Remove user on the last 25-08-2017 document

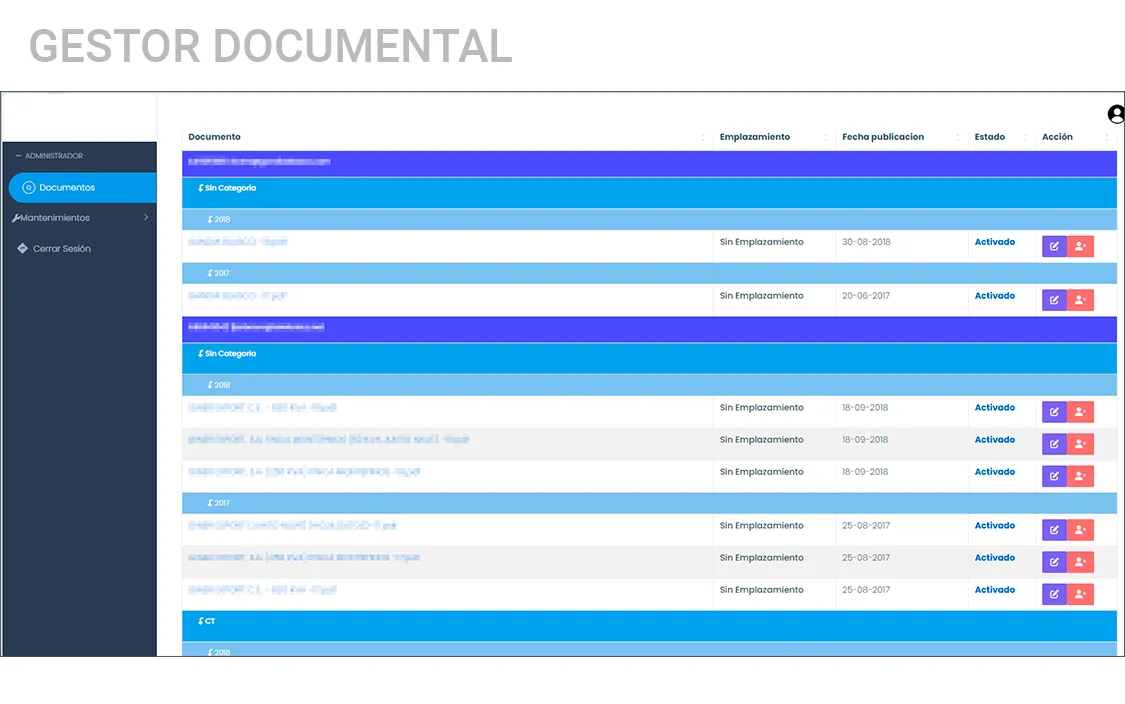(1081, 594)
